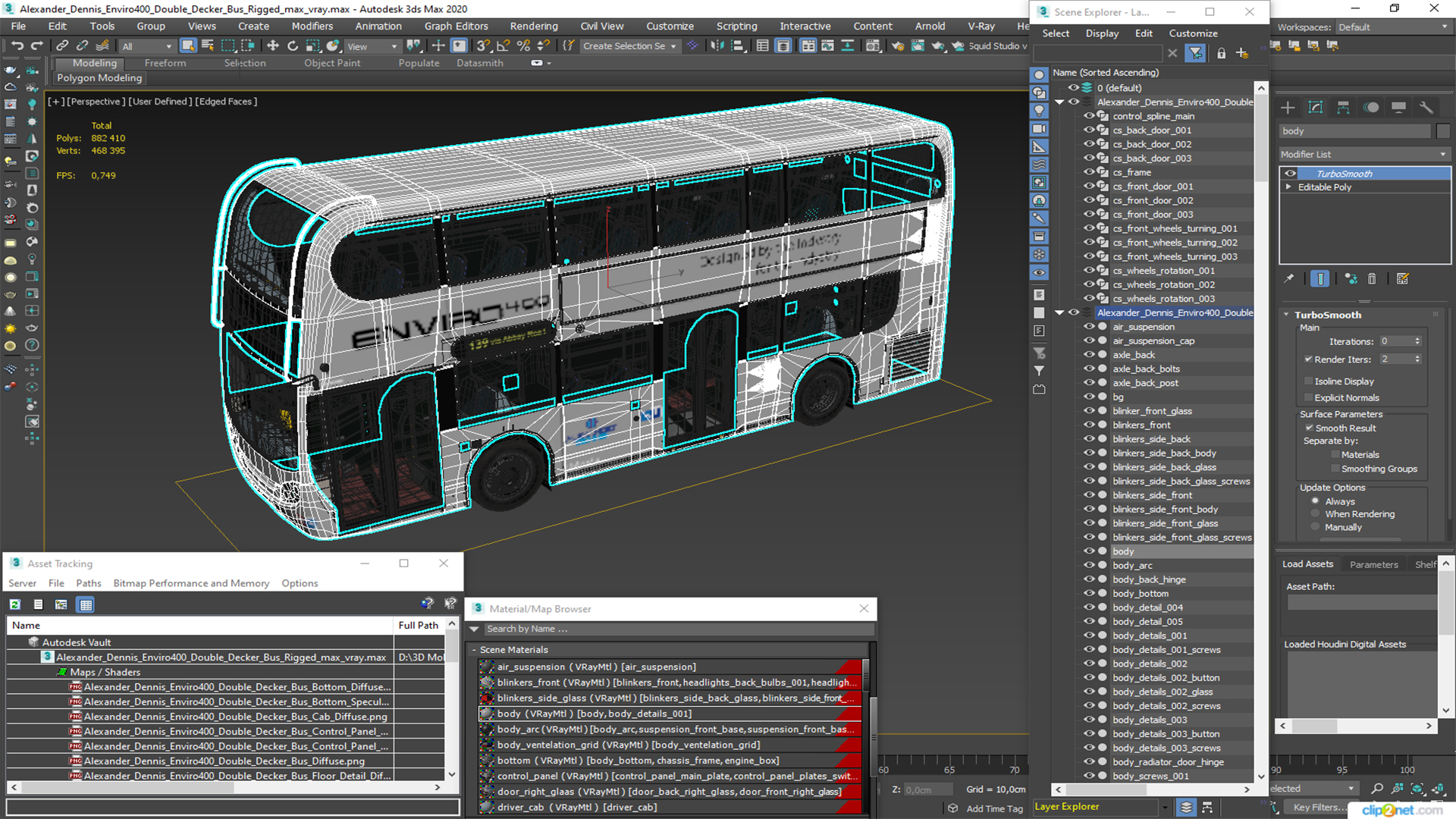Collapse the Scene Materials section
This screenshot has height=819, width=1456.
click(475, 650)
